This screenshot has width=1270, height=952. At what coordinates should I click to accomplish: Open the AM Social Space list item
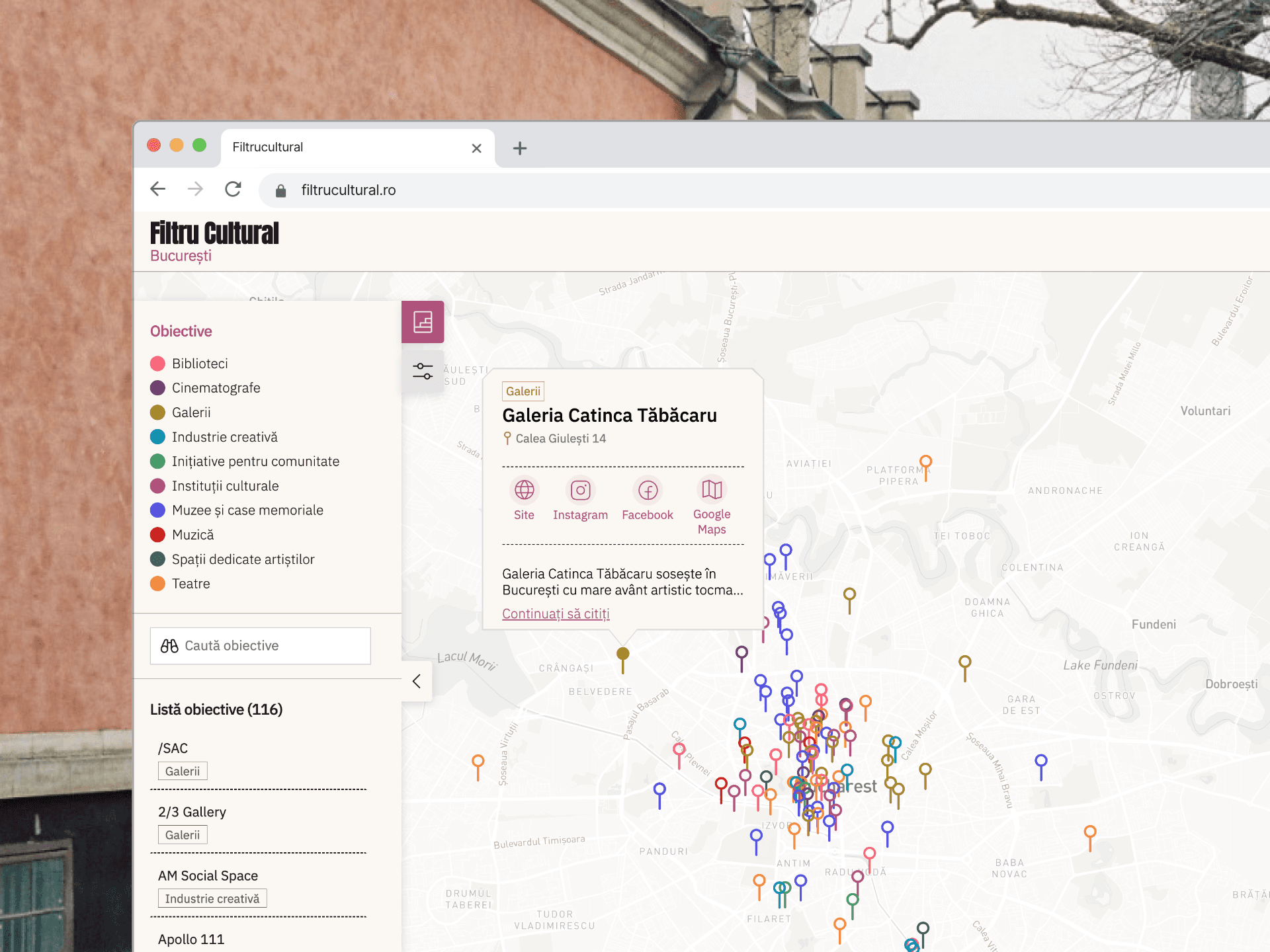click(x=208, y=876)
